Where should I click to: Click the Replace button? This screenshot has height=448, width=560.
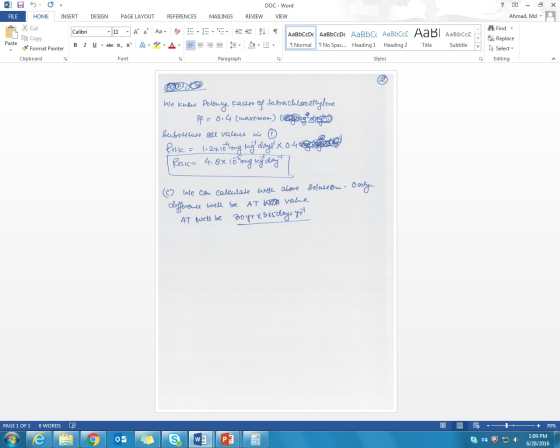coord(501,38)
